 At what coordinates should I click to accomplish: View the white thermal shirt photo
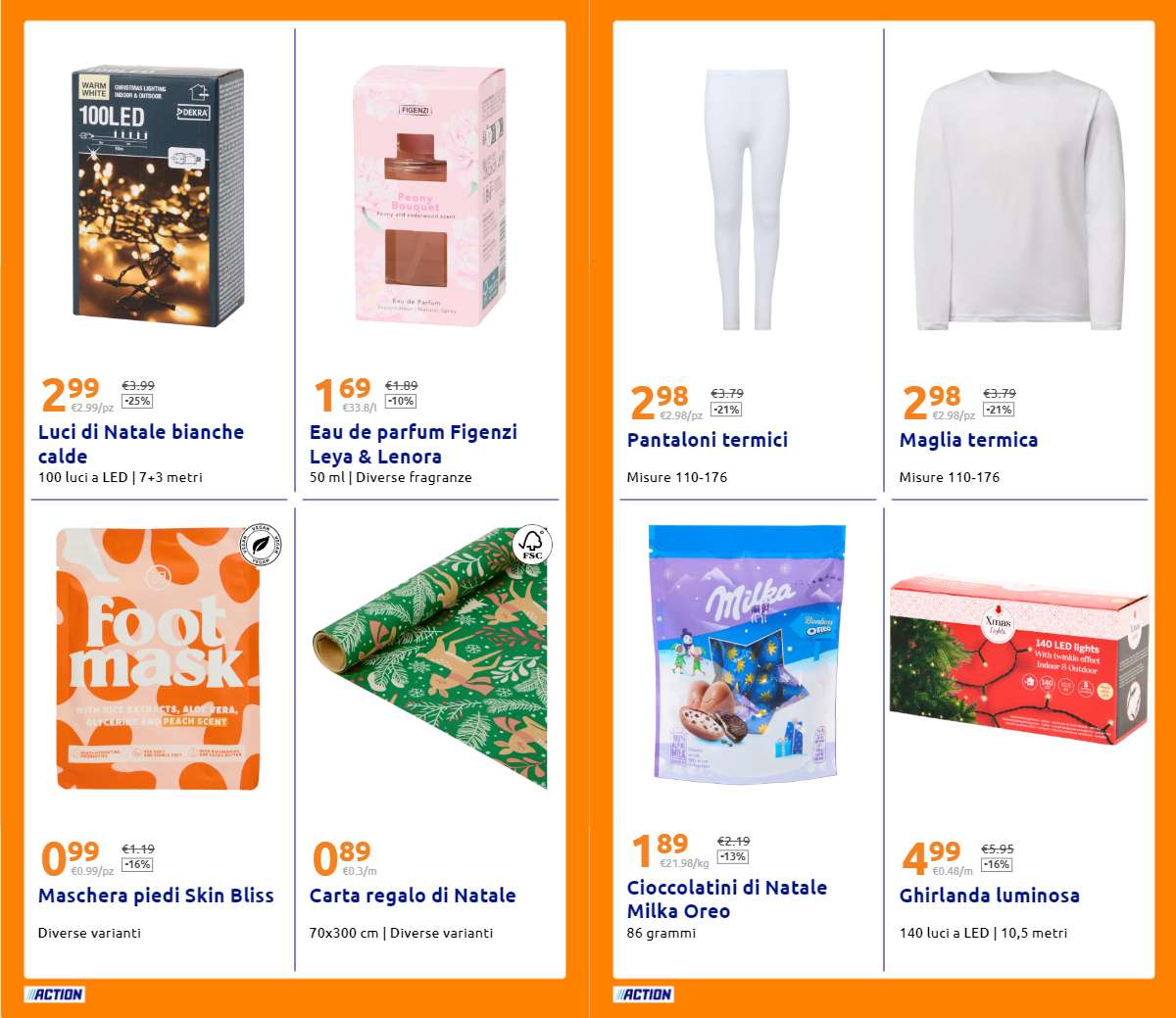tap(1019, 199)
